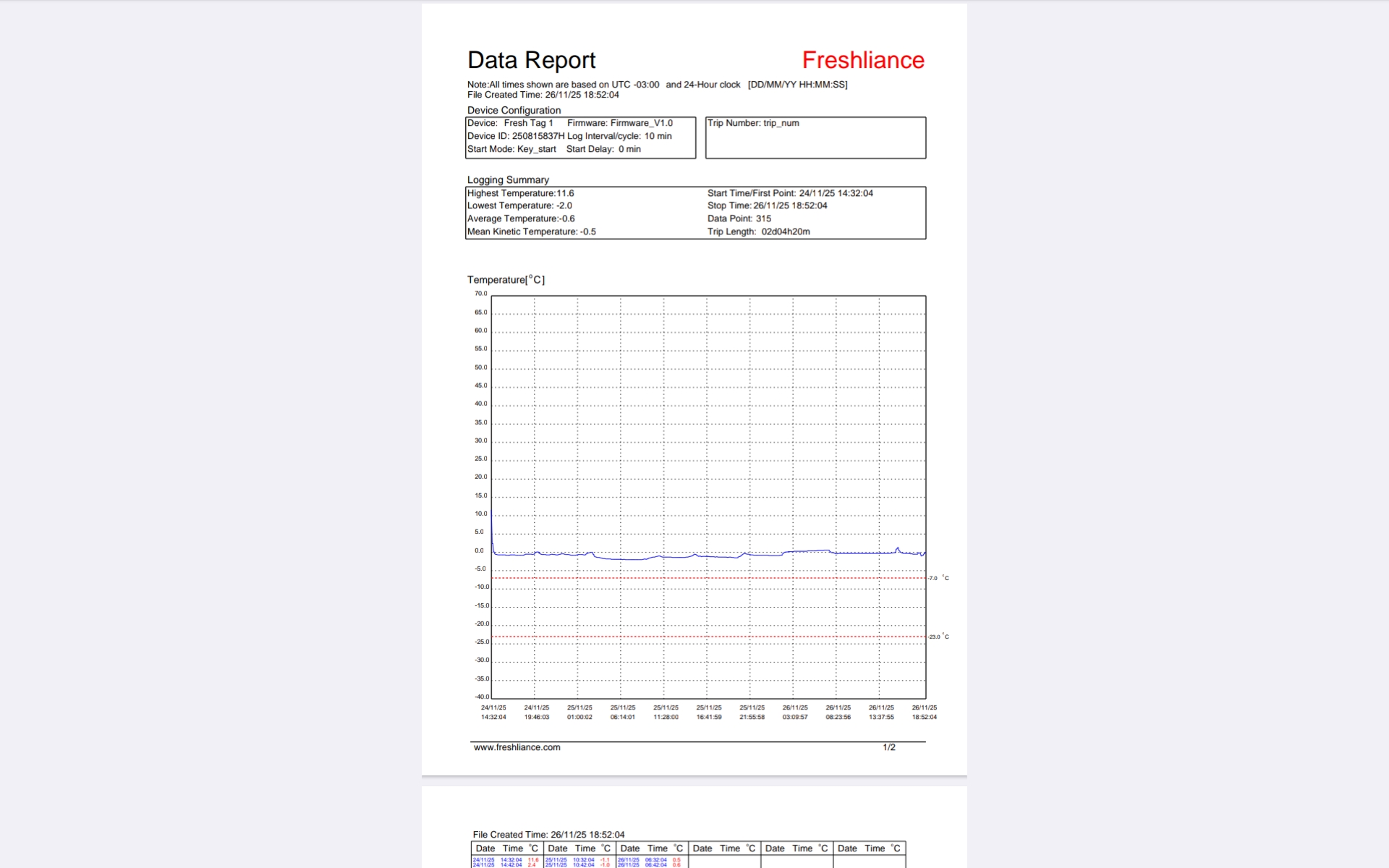Click the Mean Kinetic Temperature value
The image size is (1389, 868).
587,231
